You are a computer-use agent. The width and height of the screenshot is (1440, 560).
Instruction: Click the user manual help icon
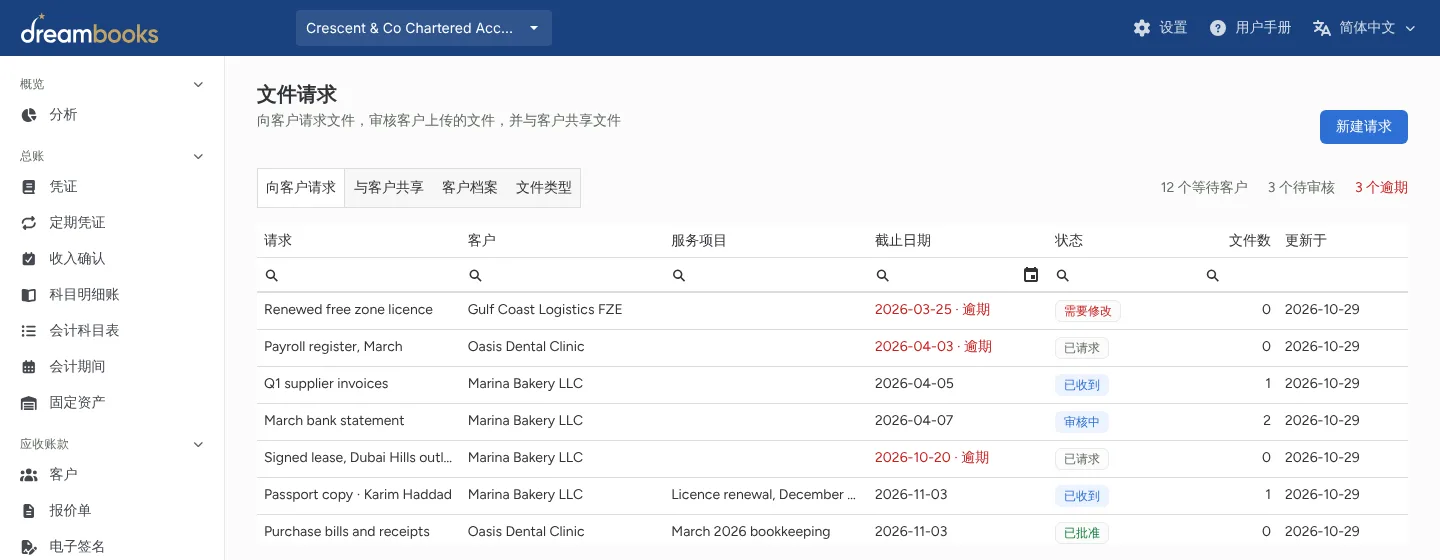[x=1218, y=28]
